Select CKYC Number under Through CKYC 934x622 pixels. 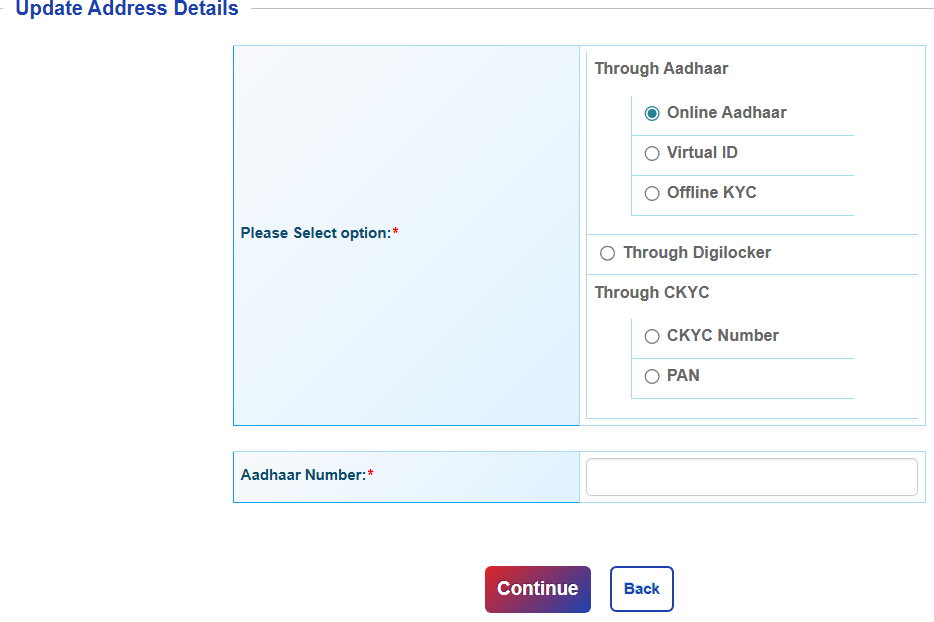click(651, 336)
